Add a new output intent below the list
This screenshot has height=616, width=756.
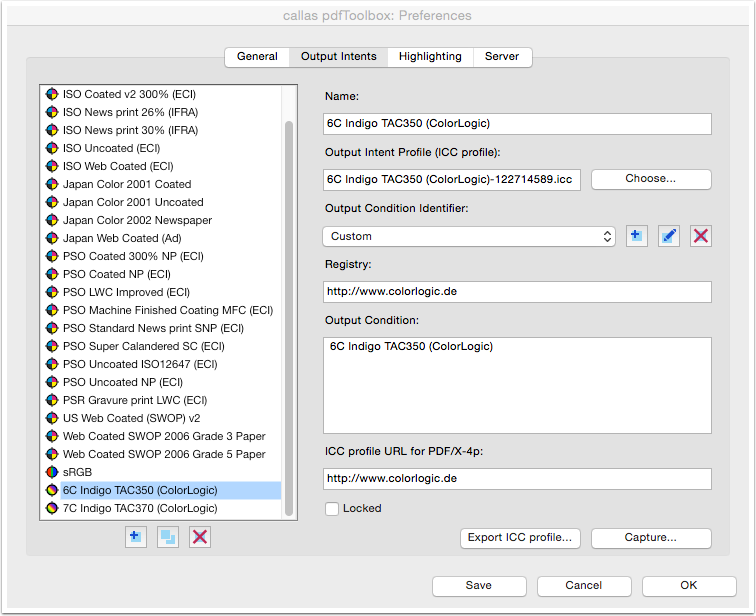[x=135, y=536]
